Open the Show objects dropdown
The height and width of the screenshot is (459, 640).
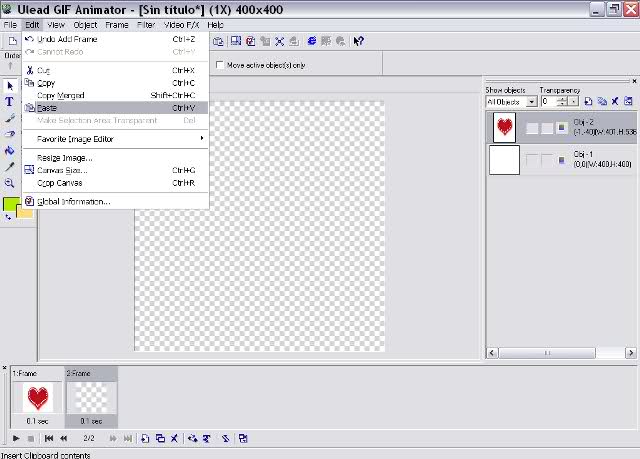[x=531, y=102]
